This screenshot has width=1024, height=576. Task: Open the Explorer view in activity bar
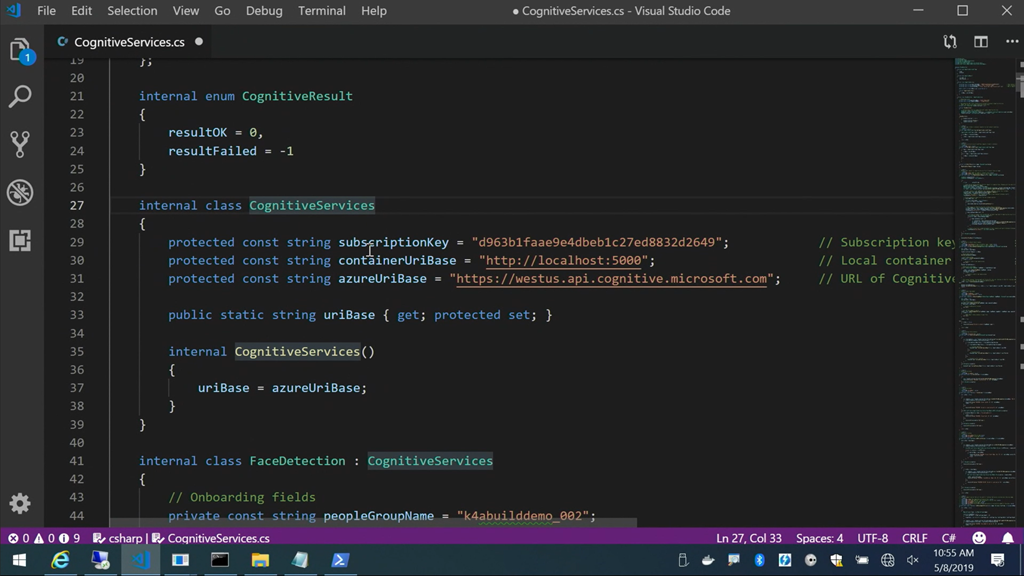click(x=20, y=50)
